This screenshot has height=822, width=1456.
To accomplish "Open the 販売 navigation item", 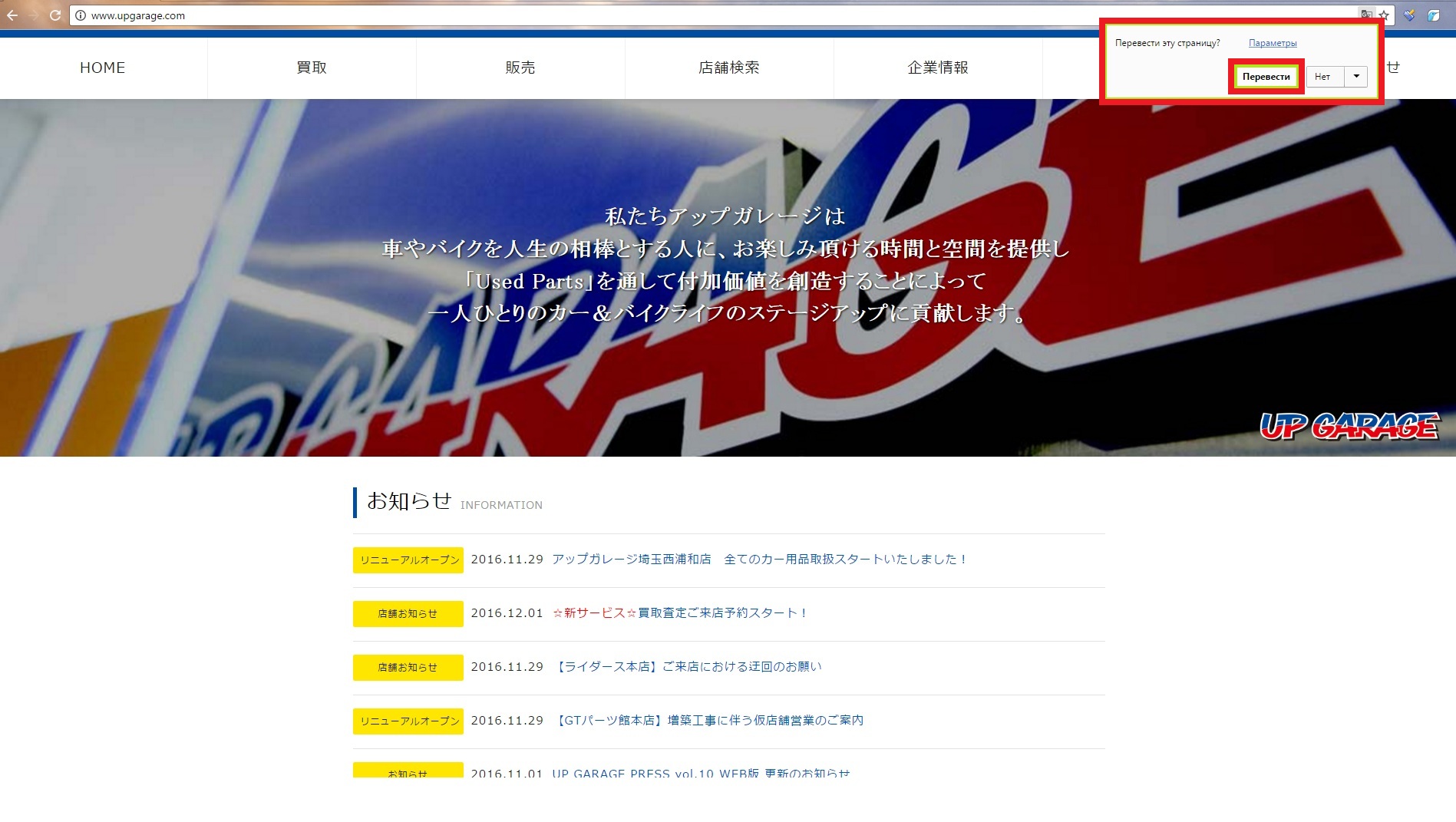I will (520, 68).
